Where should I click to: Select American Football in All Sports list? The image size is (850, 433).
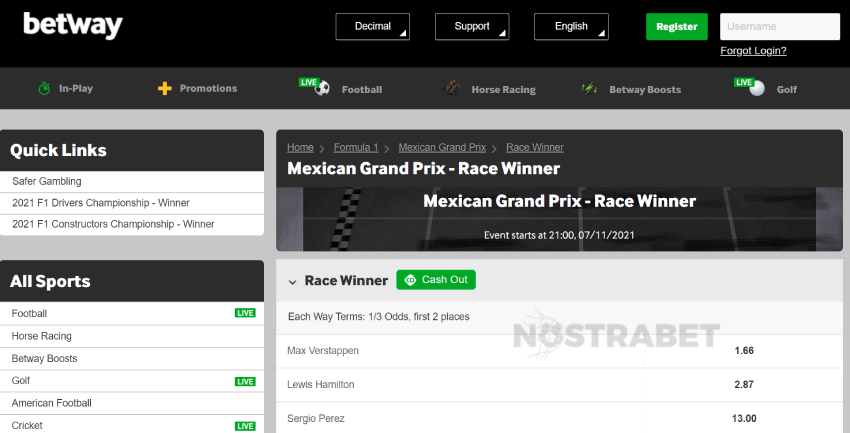(132, 403)
